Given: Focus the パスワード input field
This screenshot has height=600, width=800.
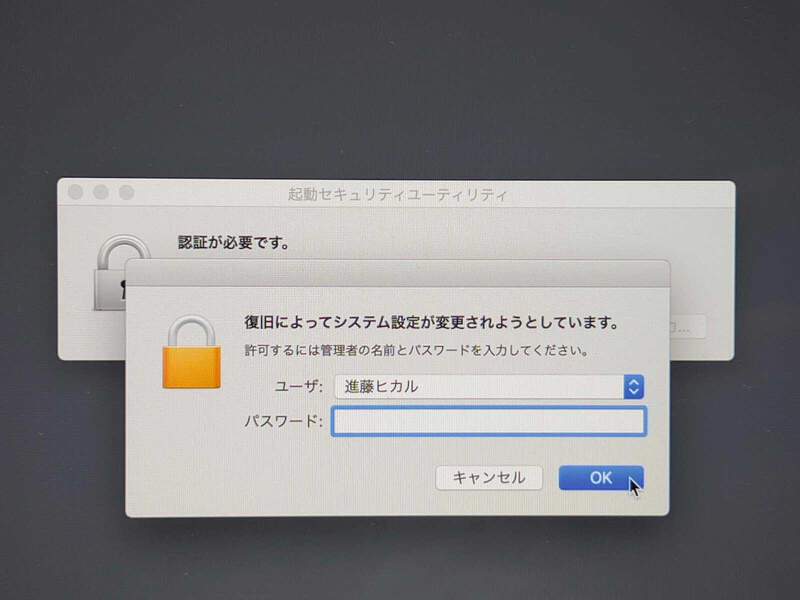Looking at the screenshot, I should click(x=489, y=421).
